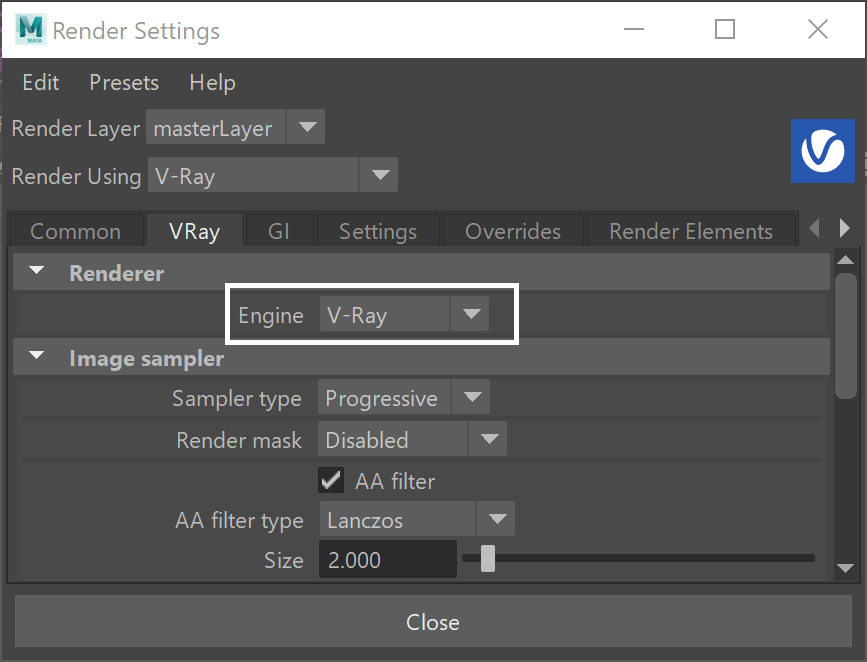This screenshot has height=662, width=867.
Task: Click the Maya application icon in title bar
Action: [30, 29]
